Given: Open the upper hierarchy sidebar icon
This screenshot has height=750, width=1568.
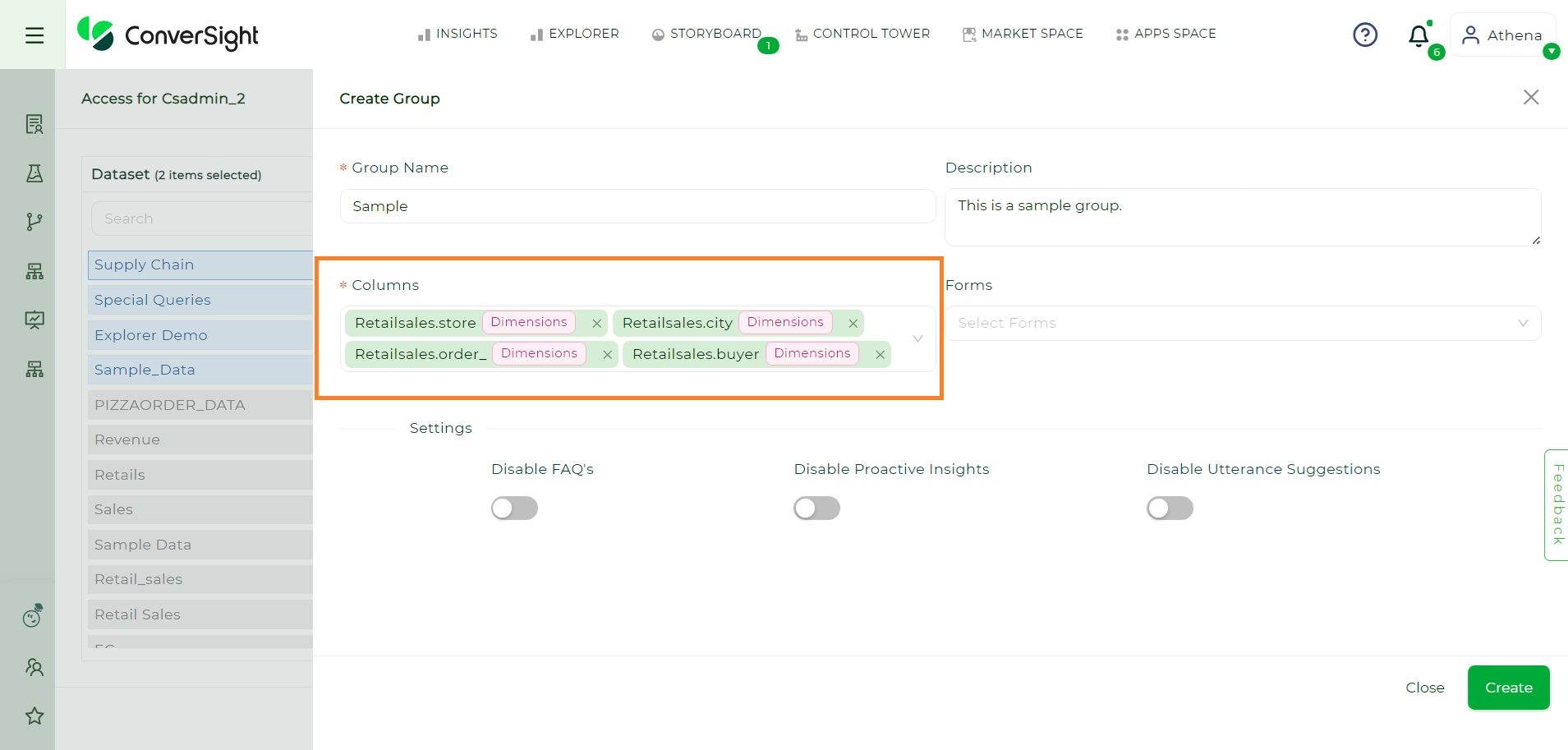Looking at the screenshot, I should (x=34, y=271).
